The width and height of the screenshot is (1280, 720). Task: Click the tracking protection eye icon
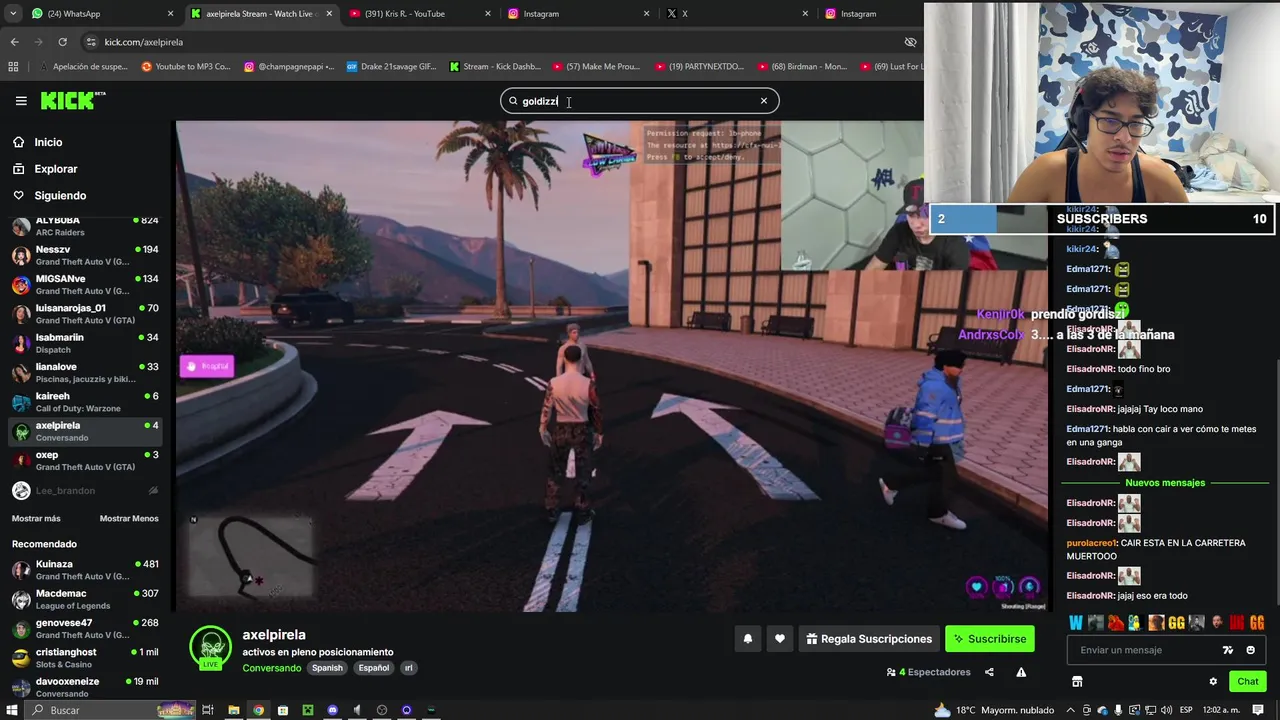tap(910, 42)
